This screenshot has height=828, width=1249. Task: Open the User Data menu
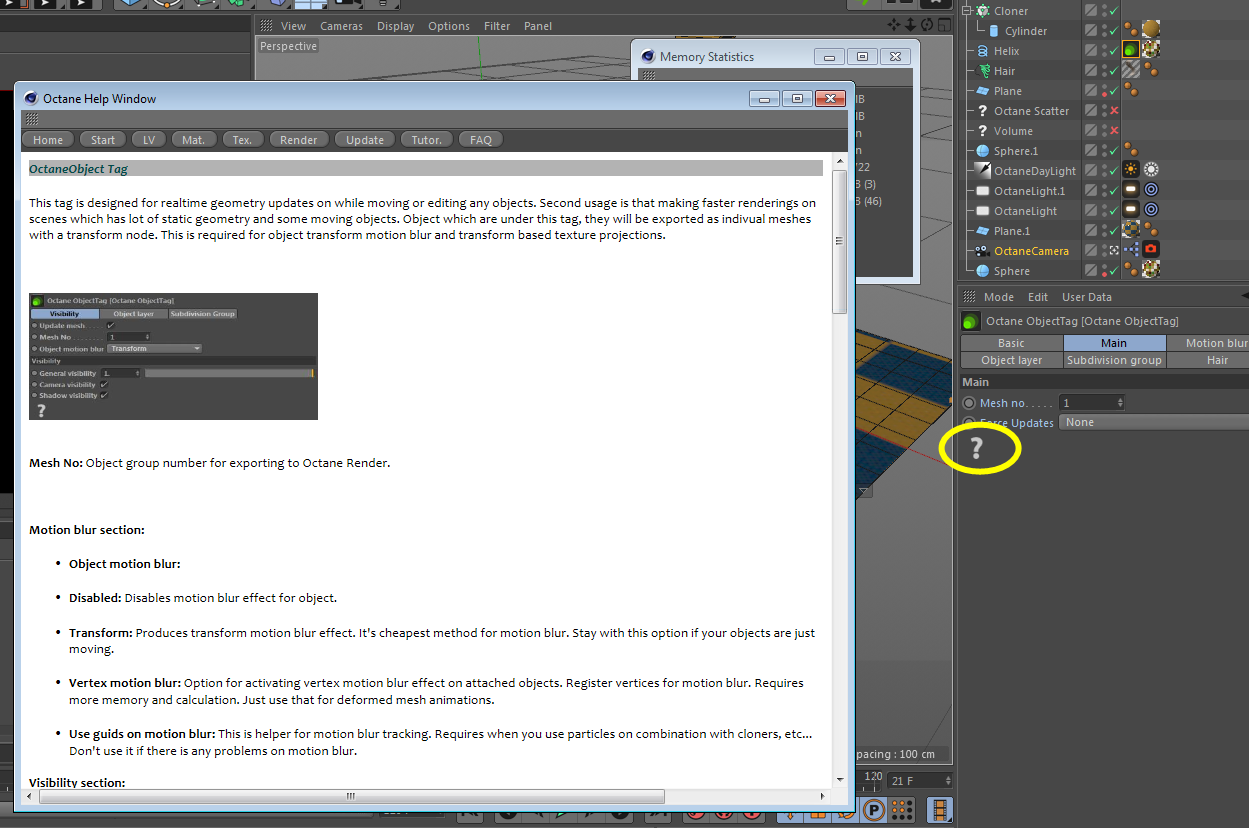(x=1086, y=297)
